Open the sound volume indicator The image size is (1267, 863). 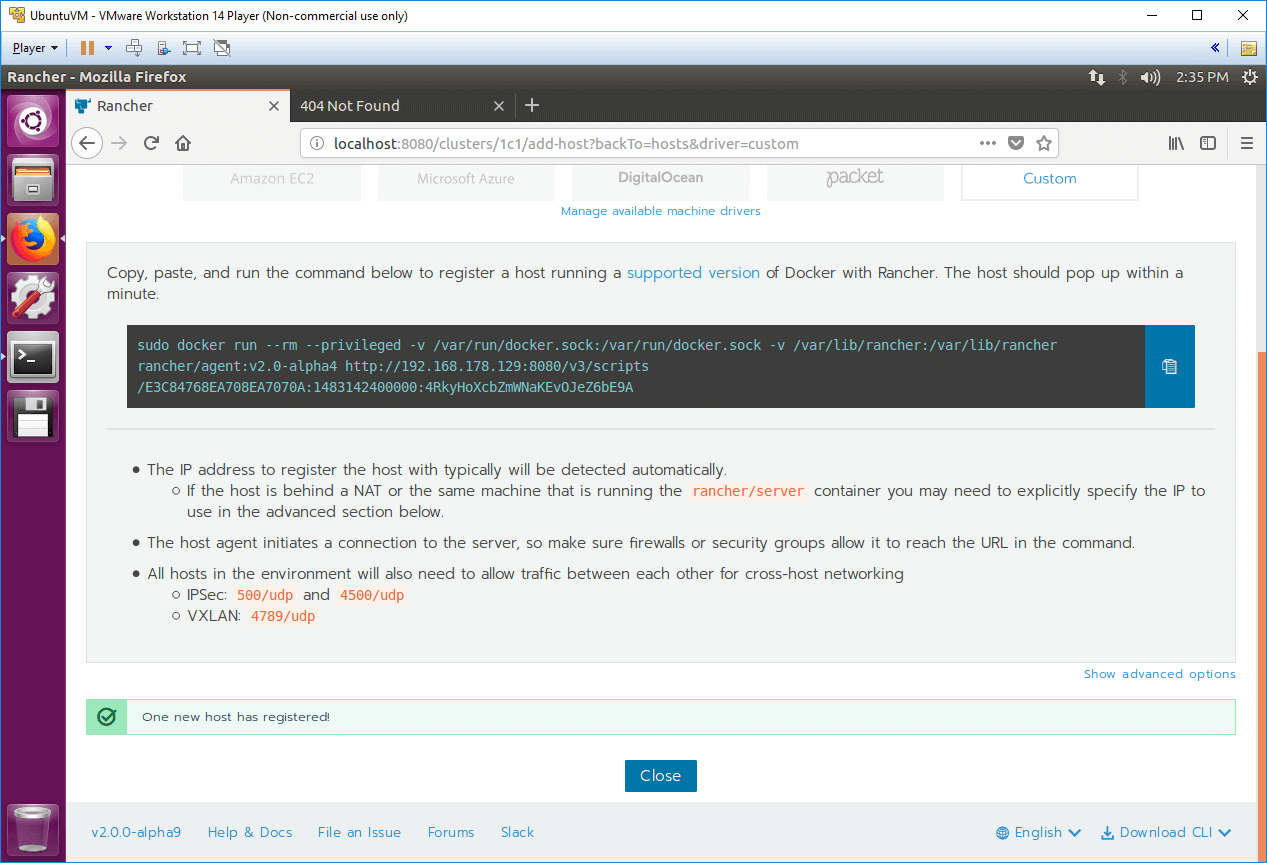[x=1150, y=77]
